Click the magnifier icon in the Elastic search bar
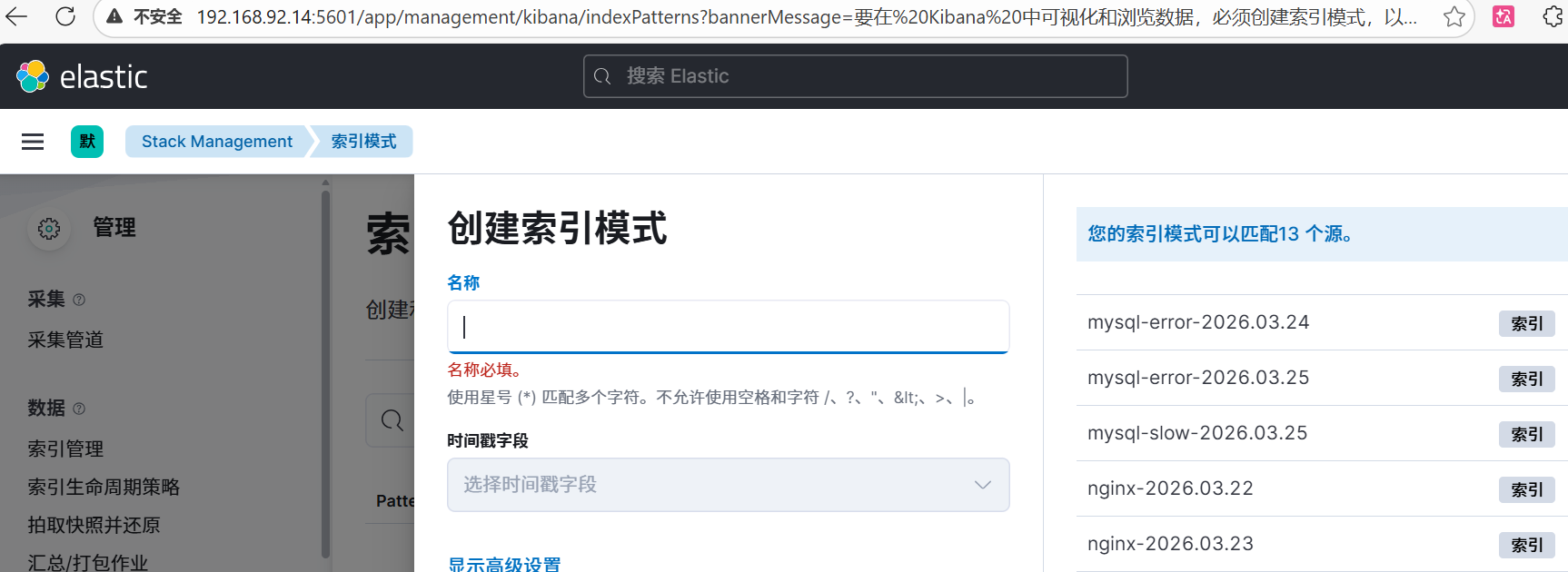The width and height of the screenshot is (1568, 572). tap(602, 76)
